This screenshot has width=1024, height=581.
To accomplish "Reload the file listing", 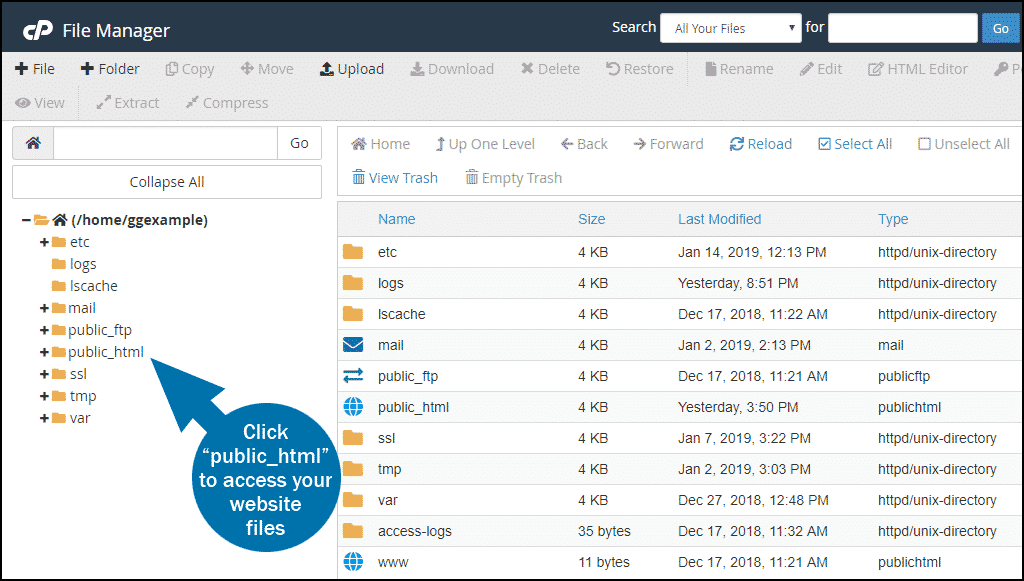I will click(760, 143).
